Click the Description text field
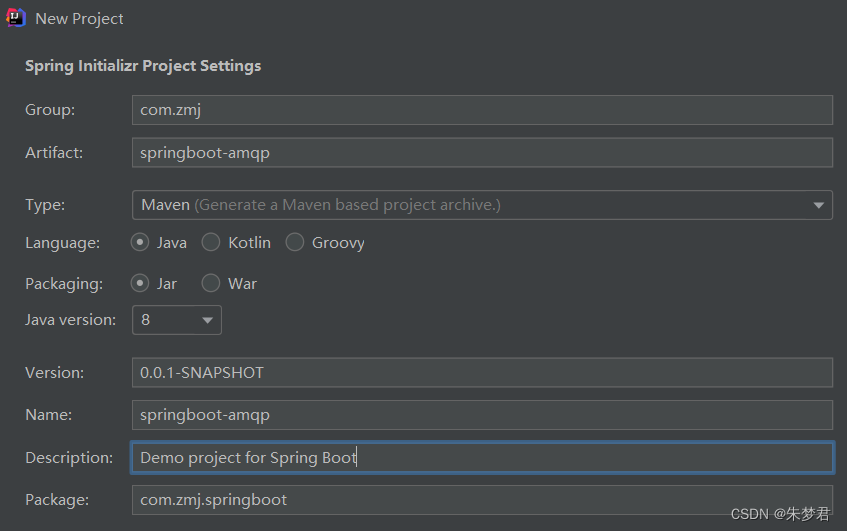The width and height of the screenshot is (847, 531). pyautogui.click(x=482, y=457)
